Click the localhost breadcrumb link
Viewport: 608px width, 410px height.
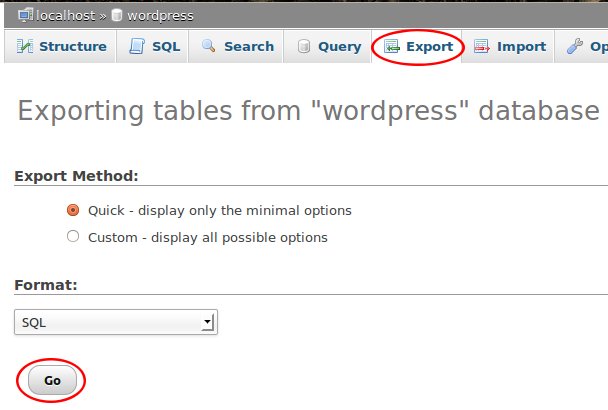[66, 16]
